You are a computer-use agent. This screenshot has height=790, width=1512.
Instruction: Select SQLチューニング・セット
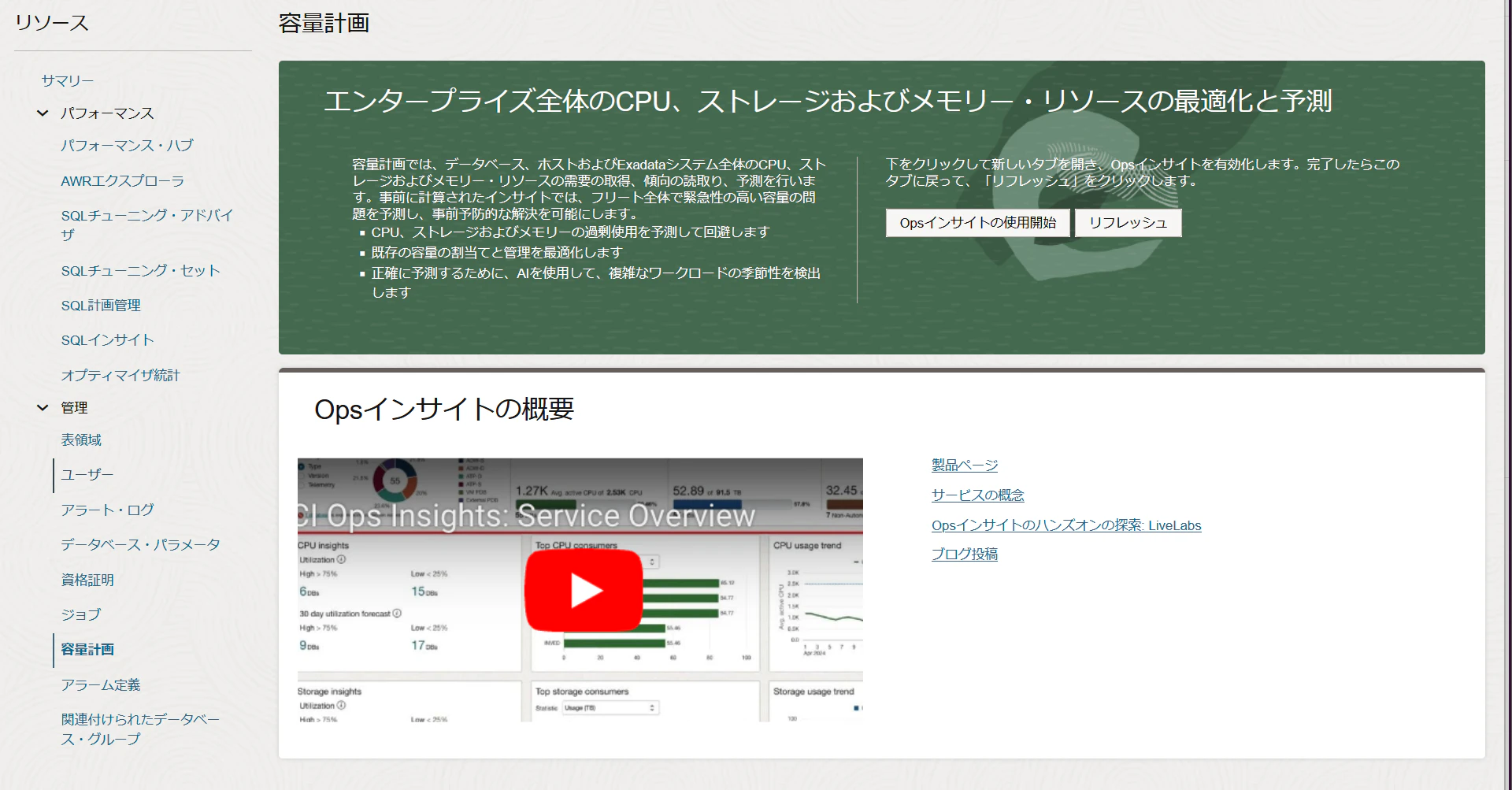[x=141, y=271]
